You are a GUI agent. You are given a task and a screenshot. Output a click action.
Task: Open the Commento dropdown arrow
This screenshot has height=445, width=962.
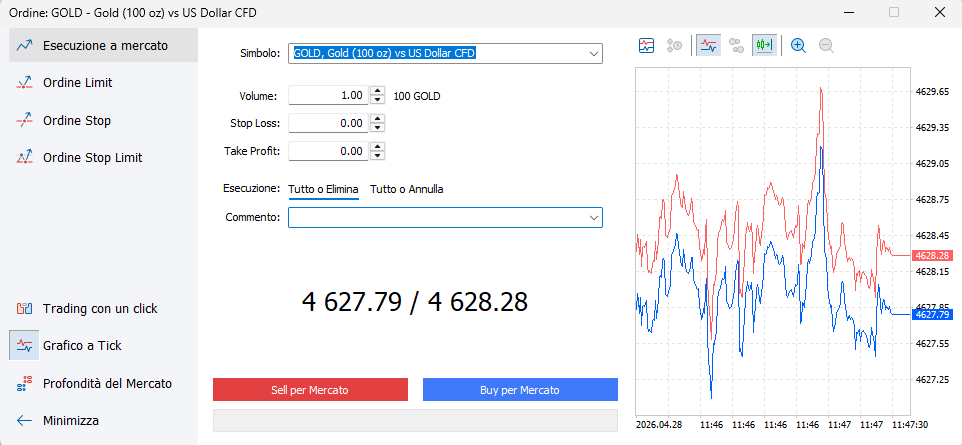tap(593, 217)
